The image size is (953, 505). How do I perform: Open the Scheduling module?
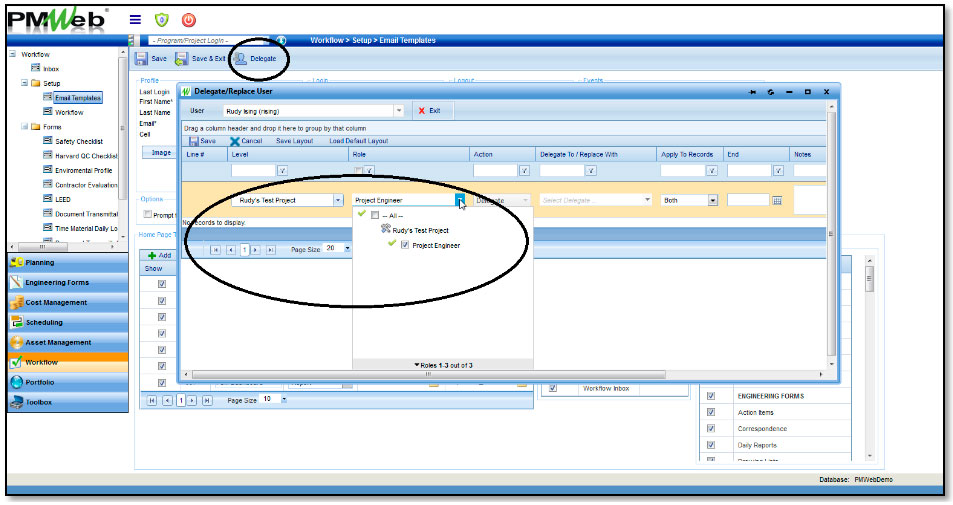point(67,323)
